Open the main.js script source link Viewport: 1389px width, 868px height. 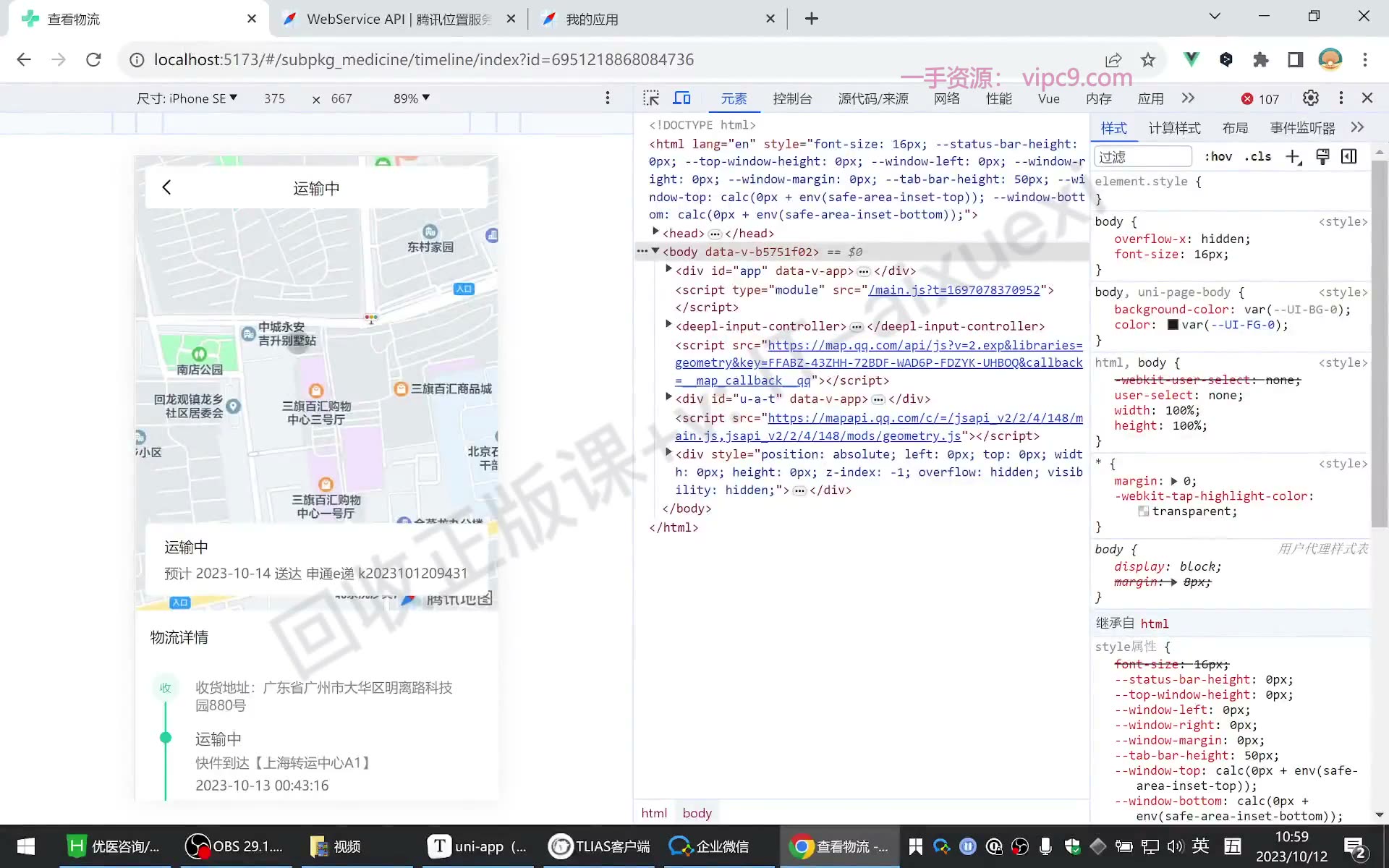(954, 289)
